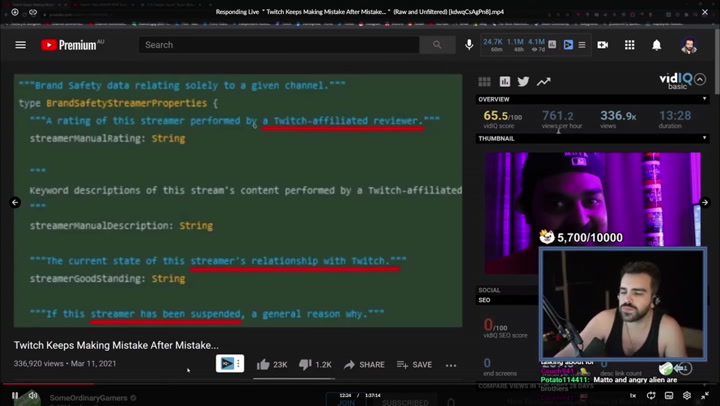The width and height of the screenshot is (720, 406).
Task: Click the SHARE button
Action: point(365,365)
